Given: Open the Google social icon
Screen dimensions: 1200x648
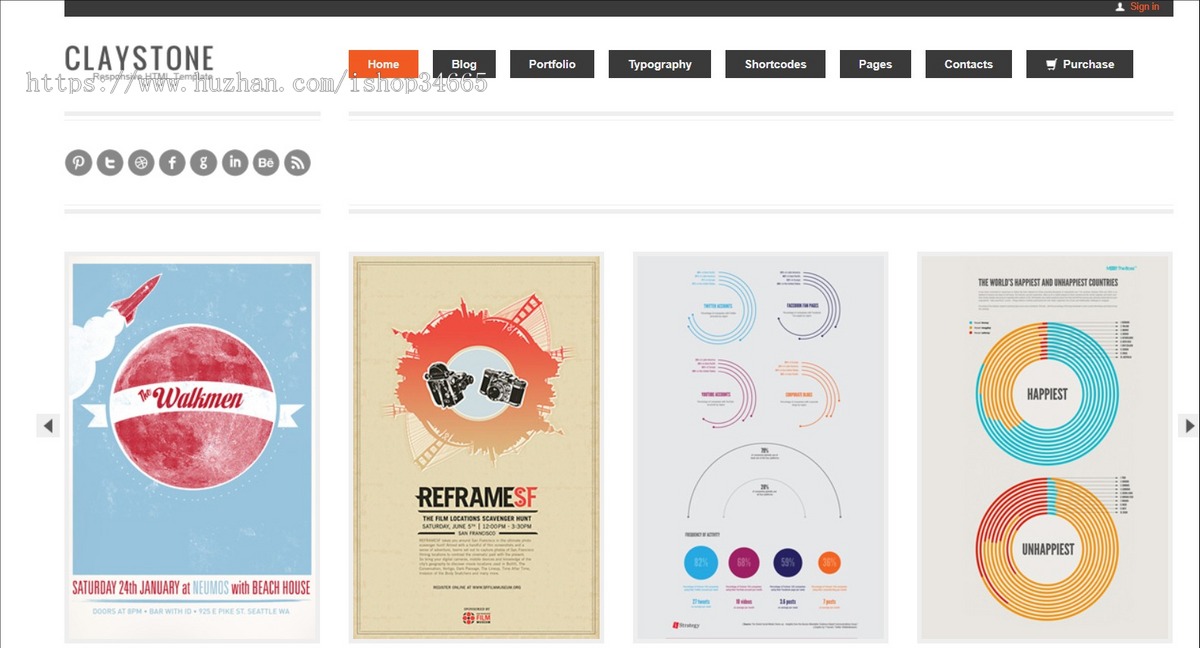Looking at the screenshot, I should [x=203, y=162].
